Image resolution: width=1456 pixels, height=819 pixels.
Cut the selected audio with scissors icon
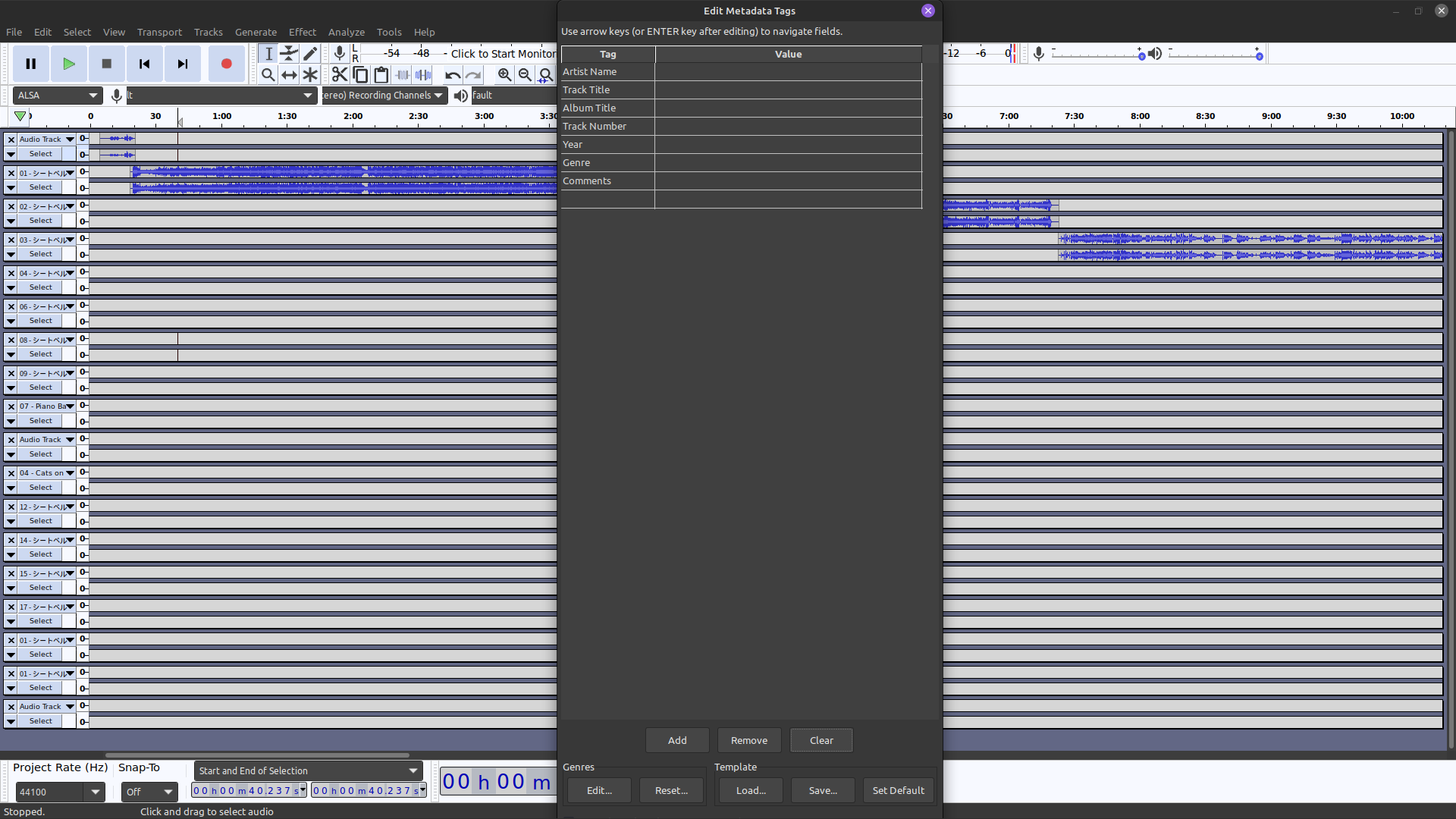click(339, 74)
